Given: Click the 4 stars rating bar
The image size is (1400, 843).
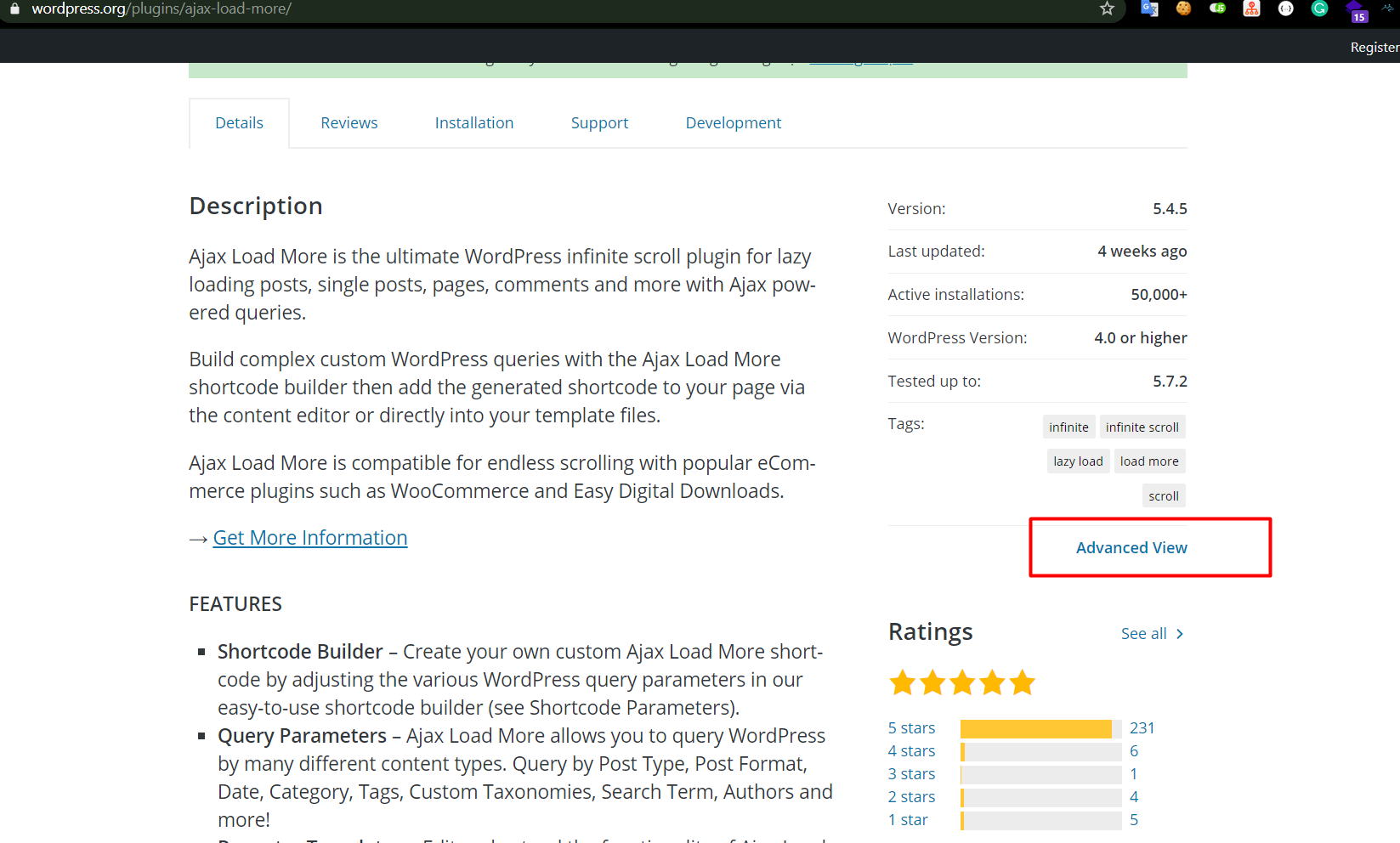Looking at the screenshot, I should (1041, 752).
